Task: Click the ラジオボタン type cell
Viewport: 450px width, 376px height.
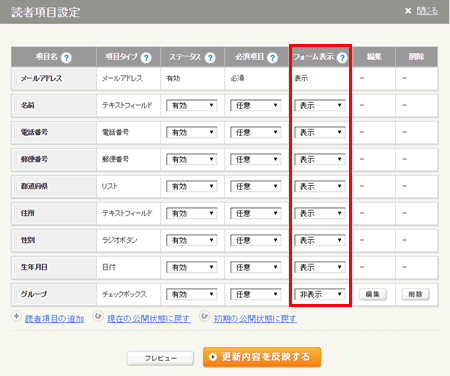Action: (x=128, y=241)
